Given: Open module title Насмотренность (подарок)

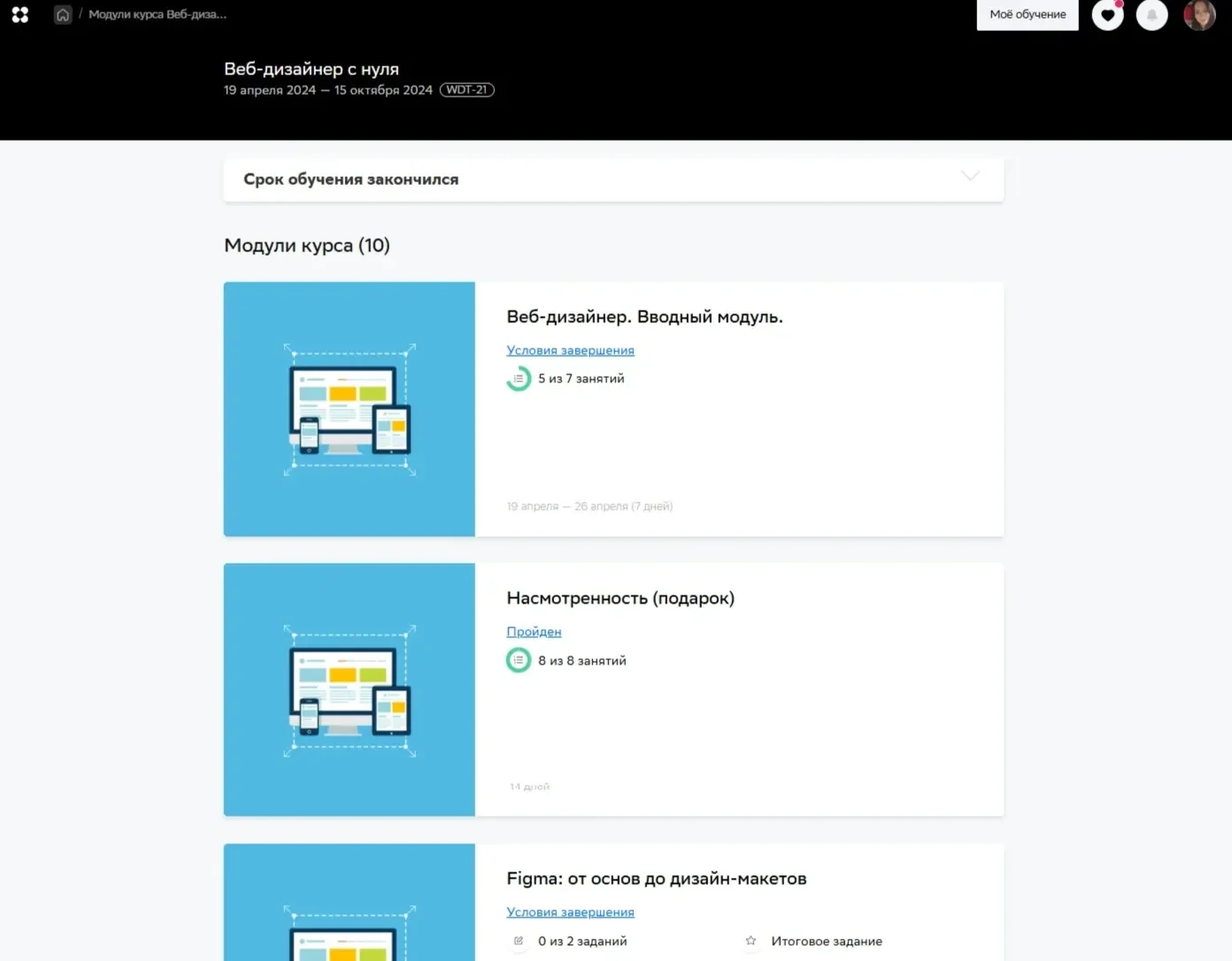Looking at the screenshot, I should 620,598.
